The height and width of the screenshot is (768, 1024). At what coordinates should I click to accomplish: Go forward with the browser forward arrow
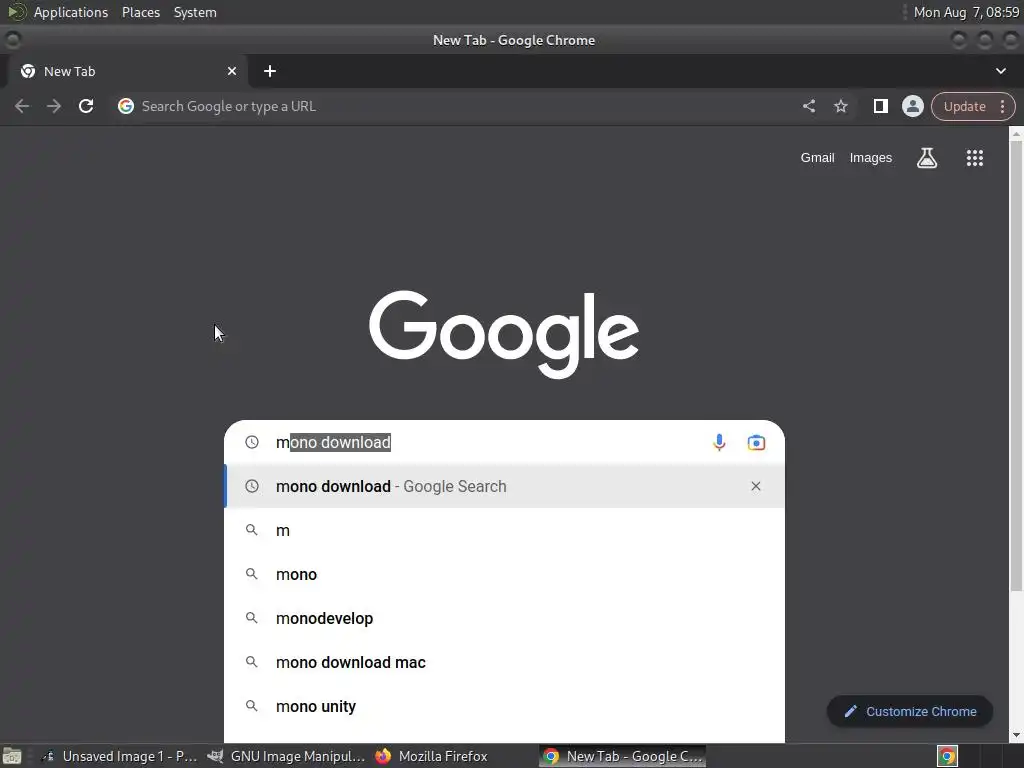[54, 106]
